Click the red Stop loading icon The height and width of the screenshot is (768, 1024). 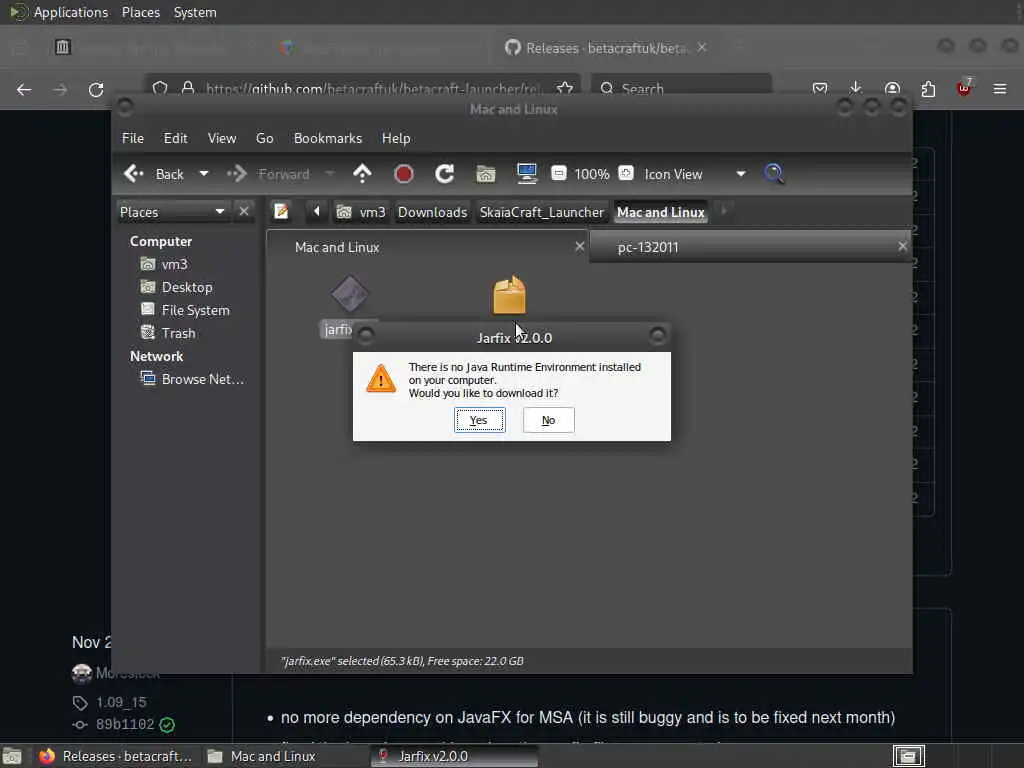coord(404,174)
